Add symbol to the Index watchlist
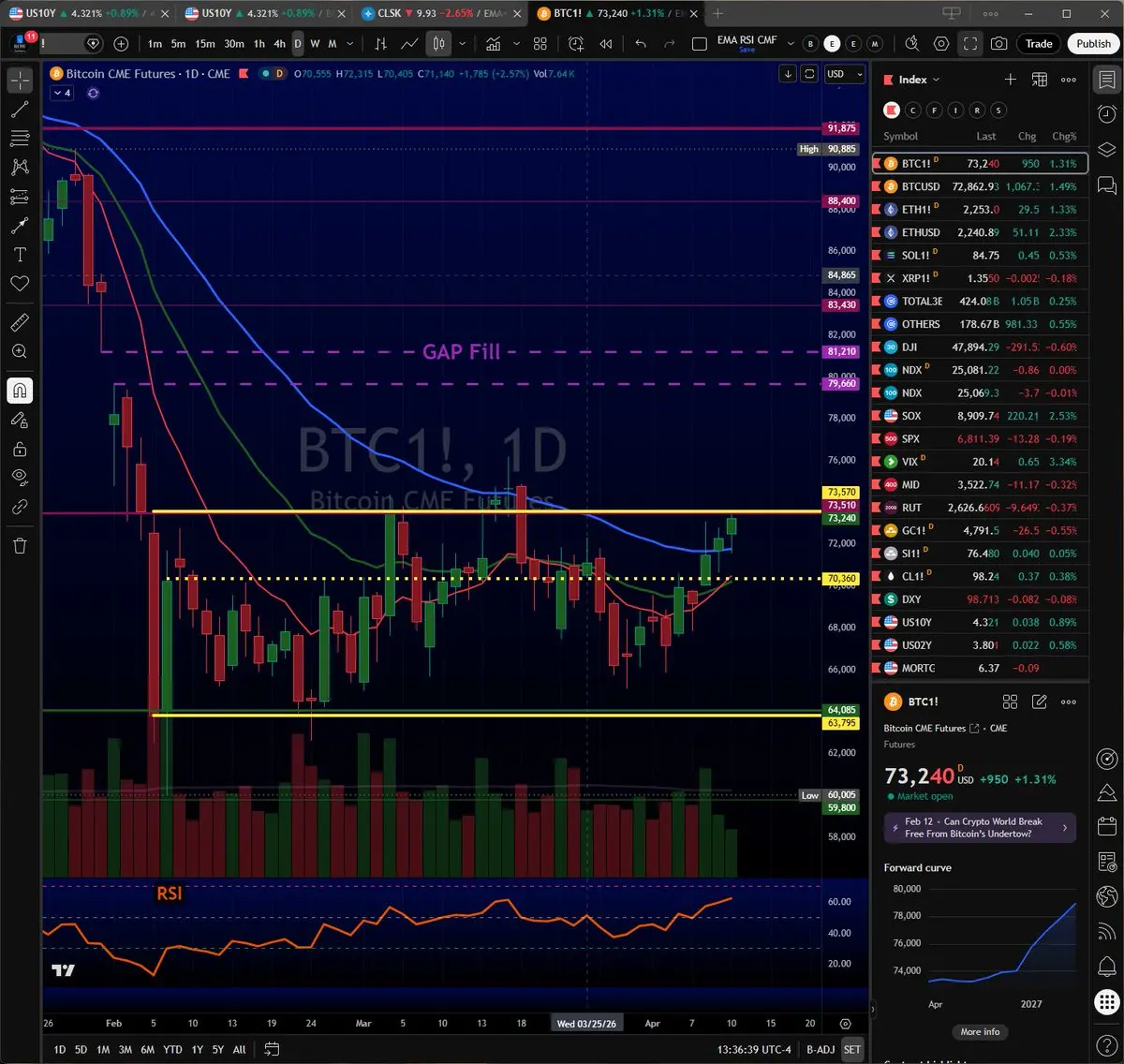 click(1011, 80)
